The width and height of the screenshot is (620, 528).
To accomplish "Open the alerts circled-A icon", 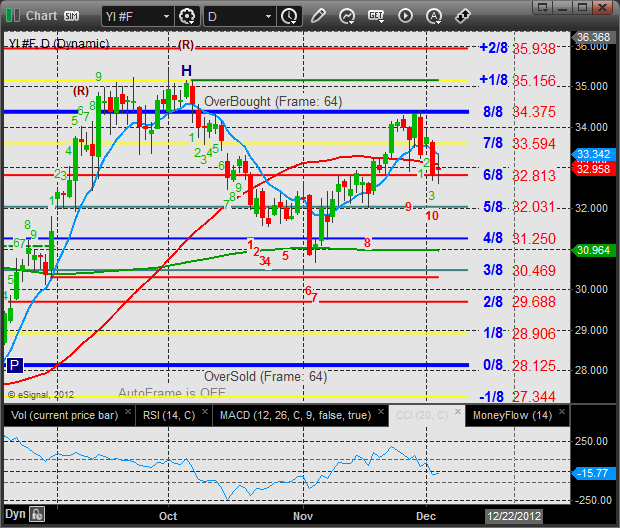I will 434,16.
